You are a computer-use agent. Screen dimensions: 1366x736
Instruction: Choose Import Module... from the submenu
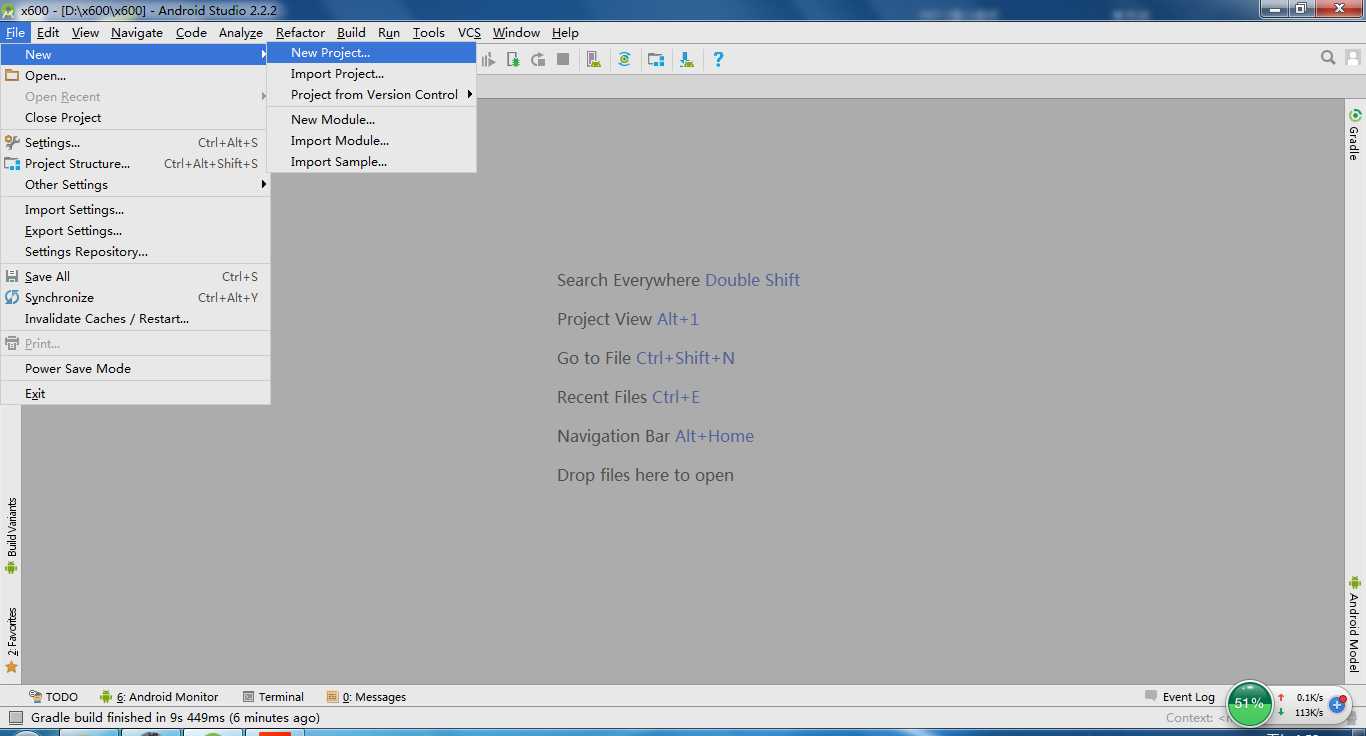click(372, 141)
